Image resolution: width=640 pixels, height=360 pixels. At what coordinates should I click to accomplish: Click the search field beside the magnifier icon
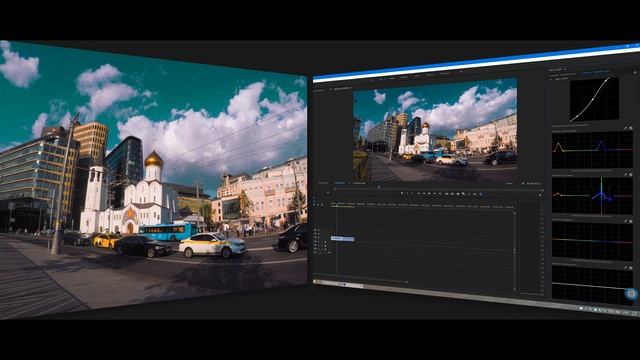[x=533, y=184]
